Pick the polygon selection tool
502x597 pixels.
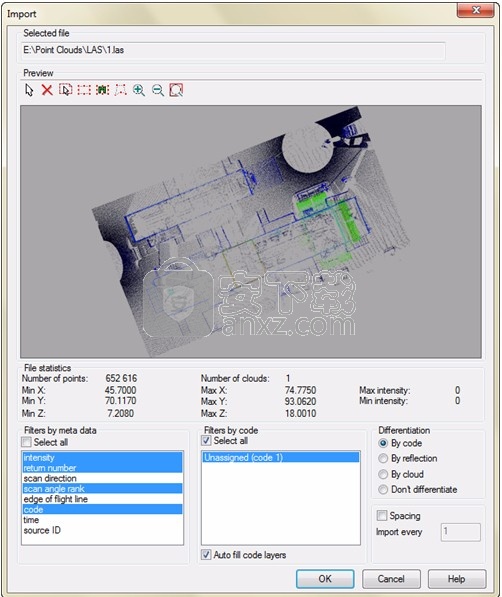tap(121, 90)
